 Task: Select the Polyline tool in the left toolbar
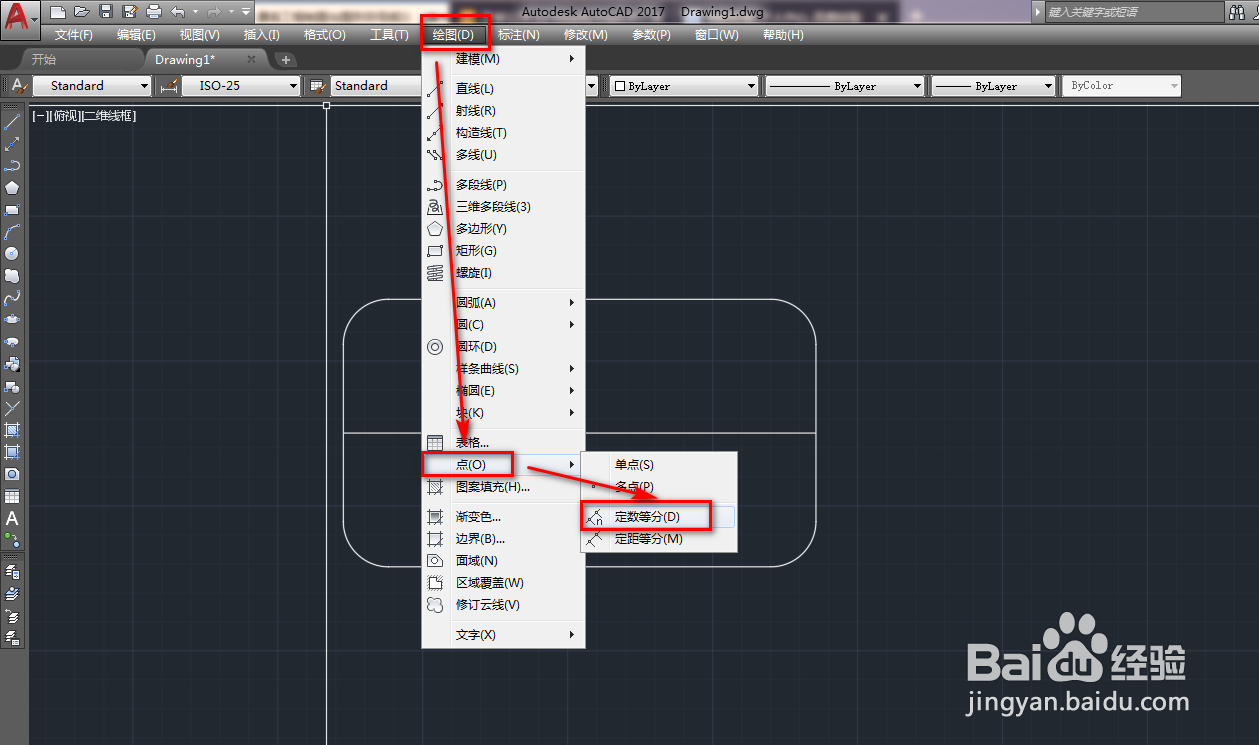click(x=12, y=166)
